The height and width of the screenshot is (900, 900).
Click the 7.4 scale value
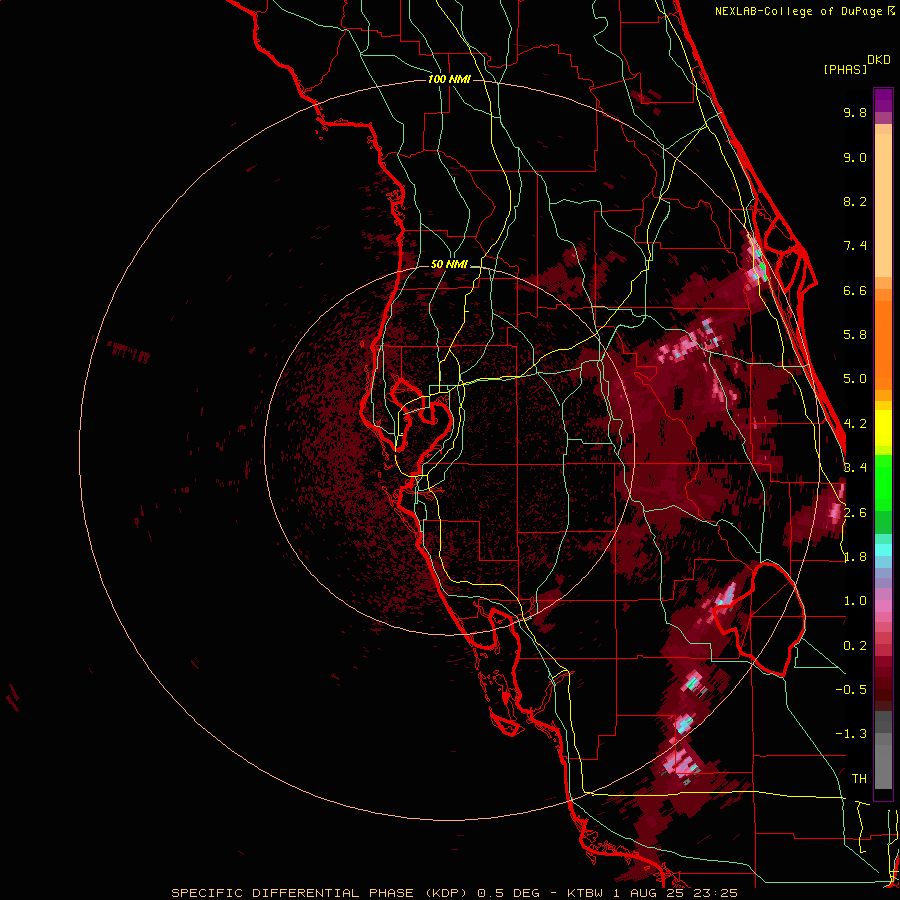[x=855, y=246]
